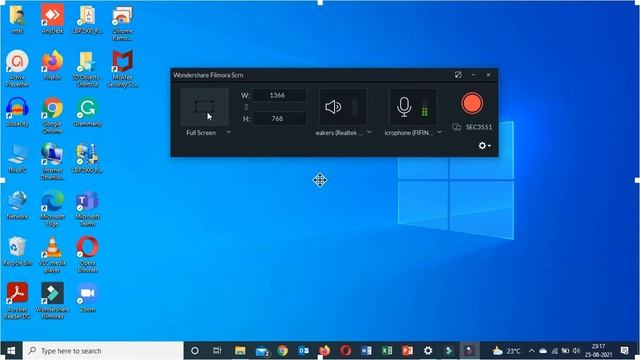Open the Firefox desktop shortcut
Screen dimensions: 640x360
(x=52, y=65)
